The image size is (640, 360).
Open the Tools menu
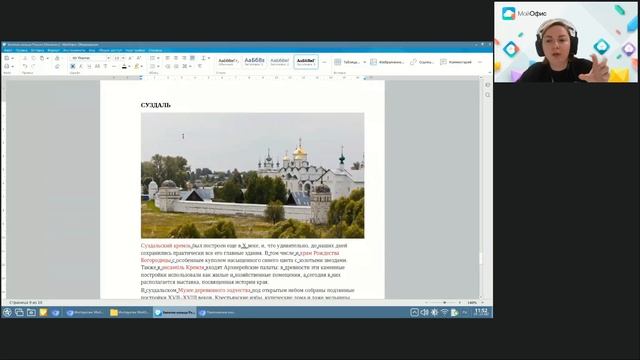(x=74, y=50)
